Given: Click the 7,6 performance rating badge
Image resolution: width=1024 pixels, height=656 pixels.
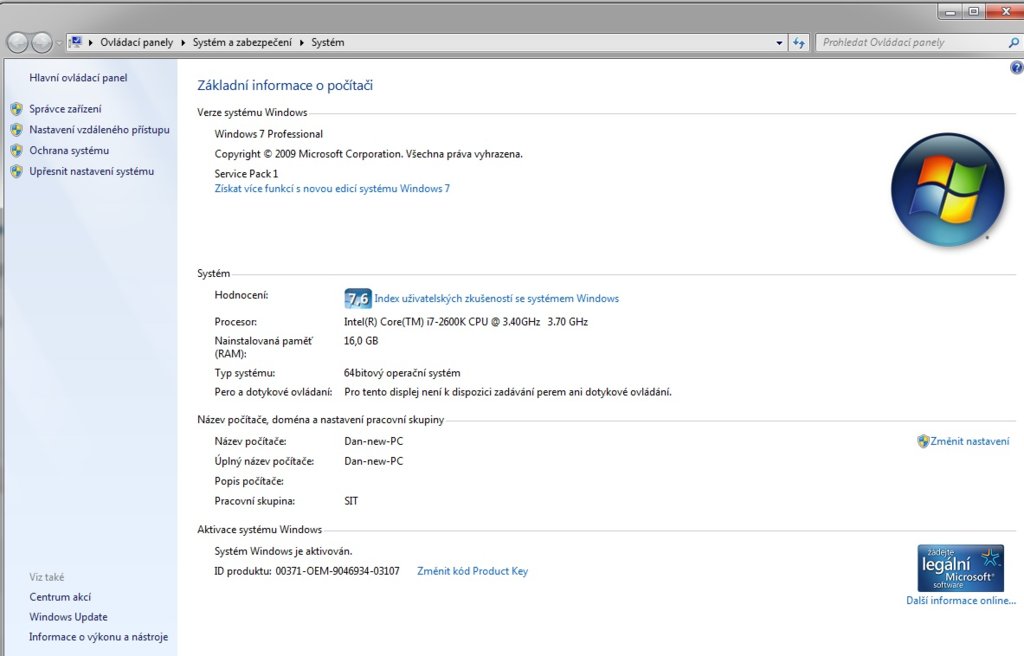Looking at the screenshot, I should coord(357,298).
